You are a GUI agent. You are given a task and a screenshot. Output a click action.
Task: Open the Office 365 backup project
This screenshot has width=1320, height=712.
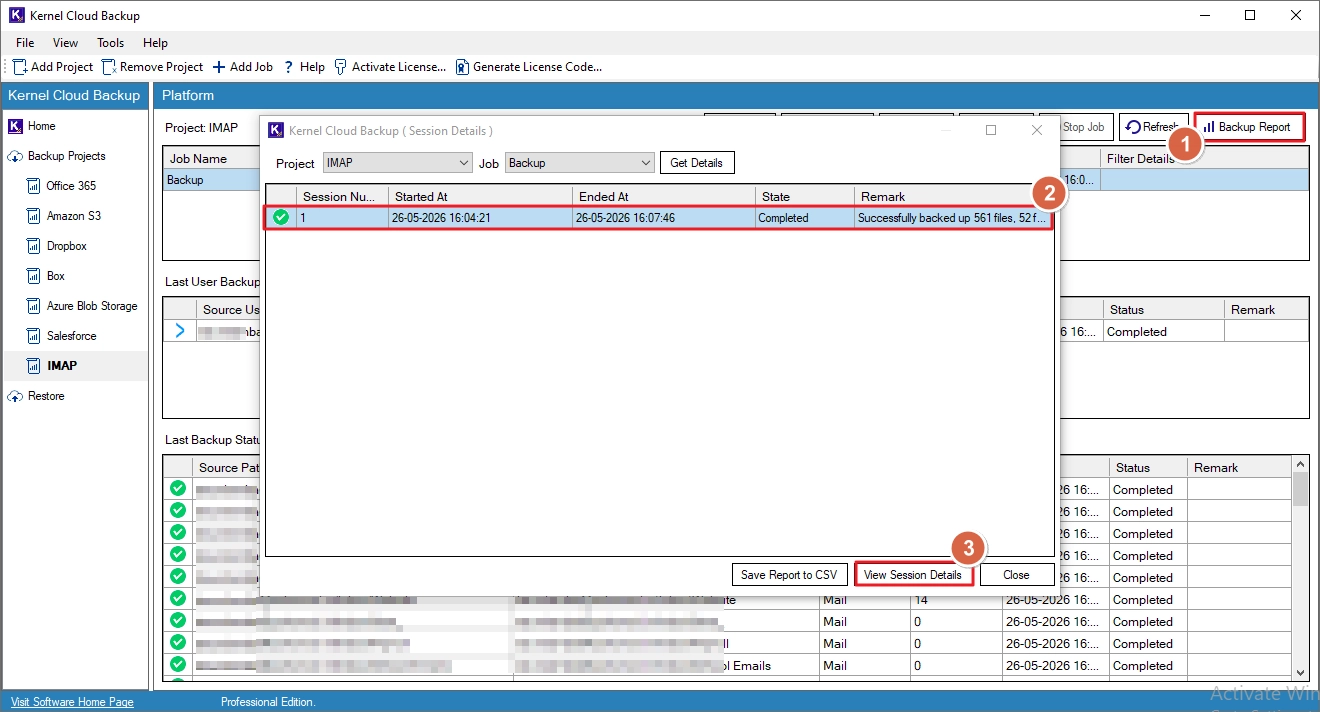(x=71, y=186)
